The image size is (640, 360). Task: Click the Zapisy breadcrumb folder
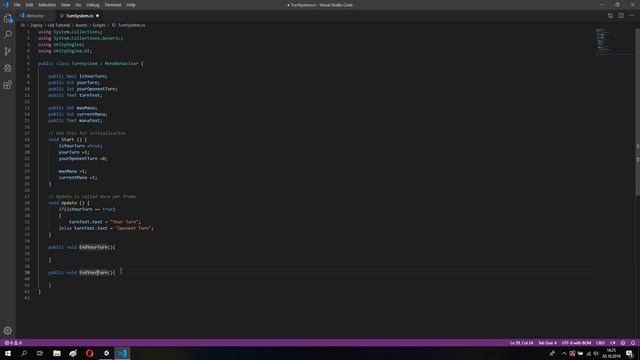tap(36, 25)
